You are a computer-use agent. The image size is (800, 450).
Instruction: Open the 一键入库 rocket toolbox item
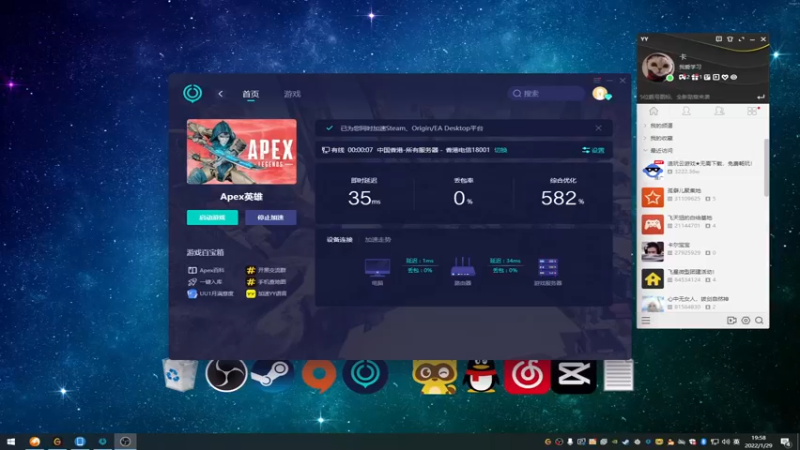pos(205,282)
